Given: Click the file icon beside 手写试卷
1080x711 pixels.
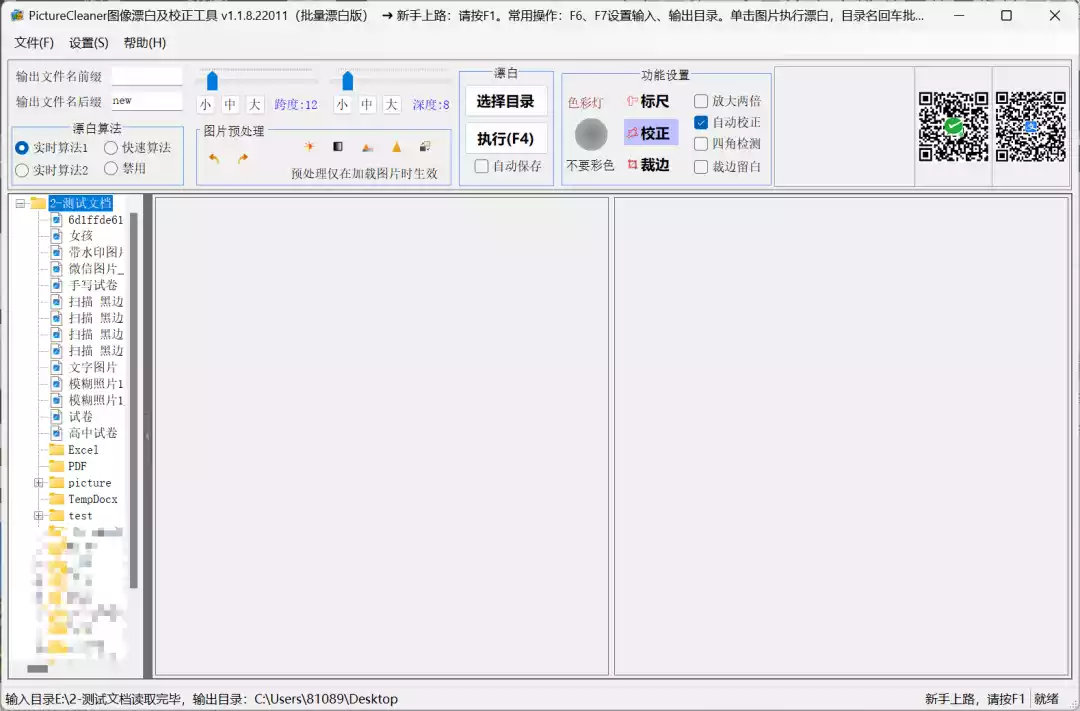Looking at the screenshot, I should point(56,285).
